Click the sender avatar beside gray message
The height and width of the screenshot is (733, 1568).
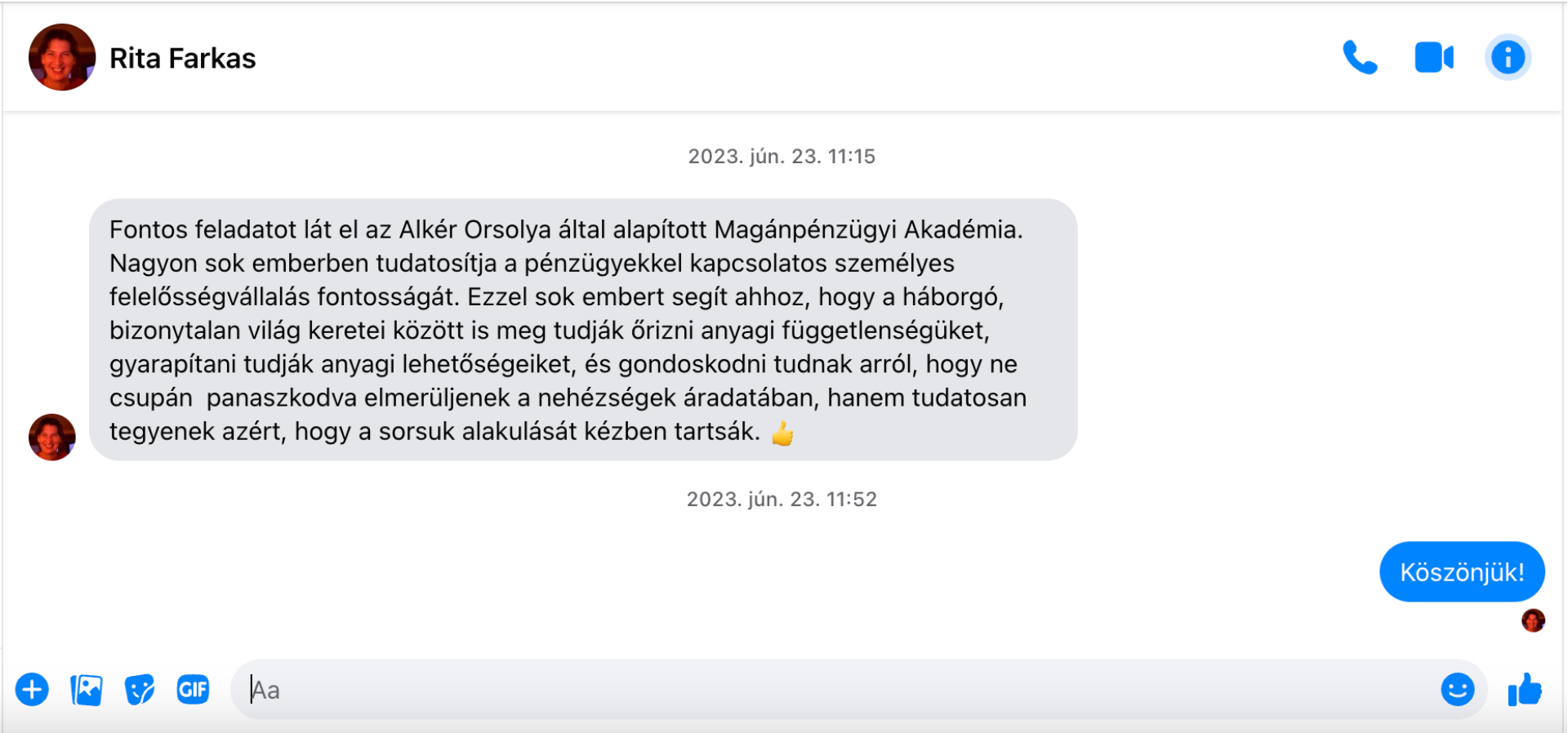coord(52,437)
